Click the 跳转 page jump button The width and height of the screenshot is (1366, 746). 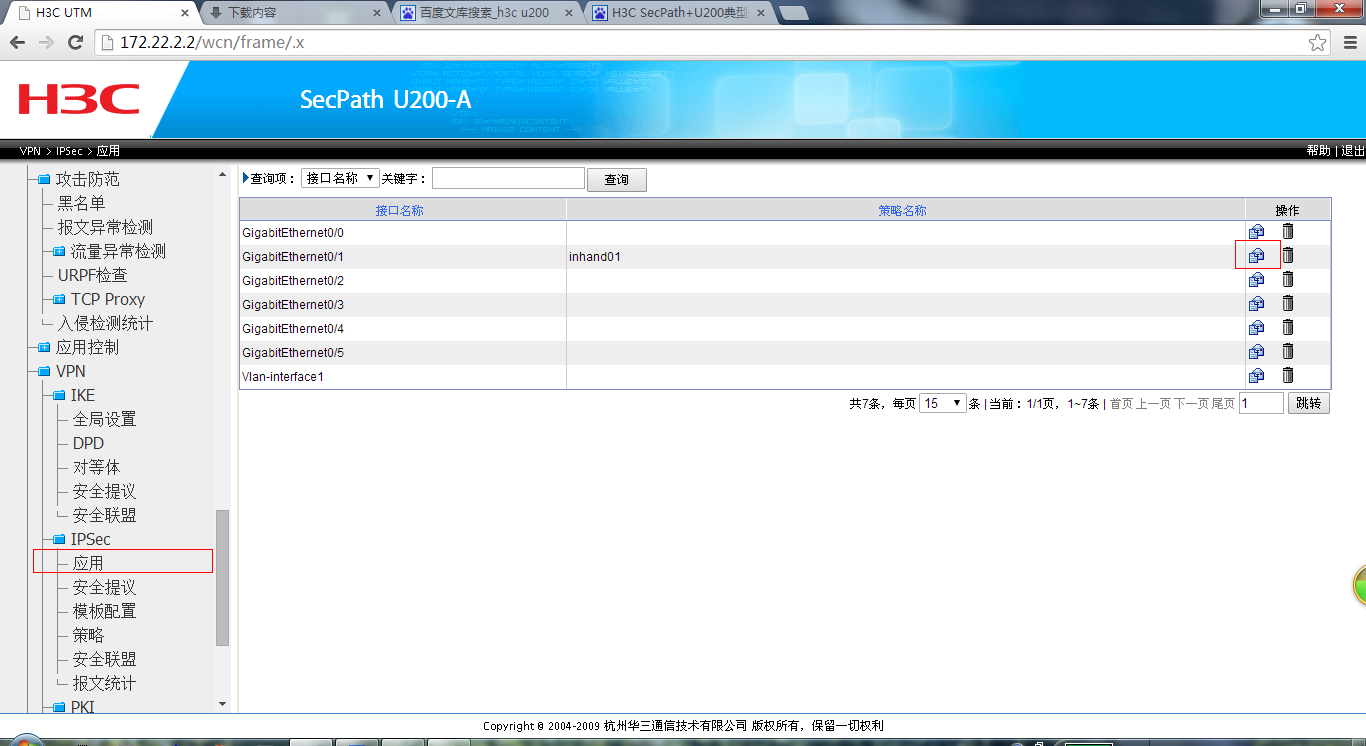pos(1308,403)
